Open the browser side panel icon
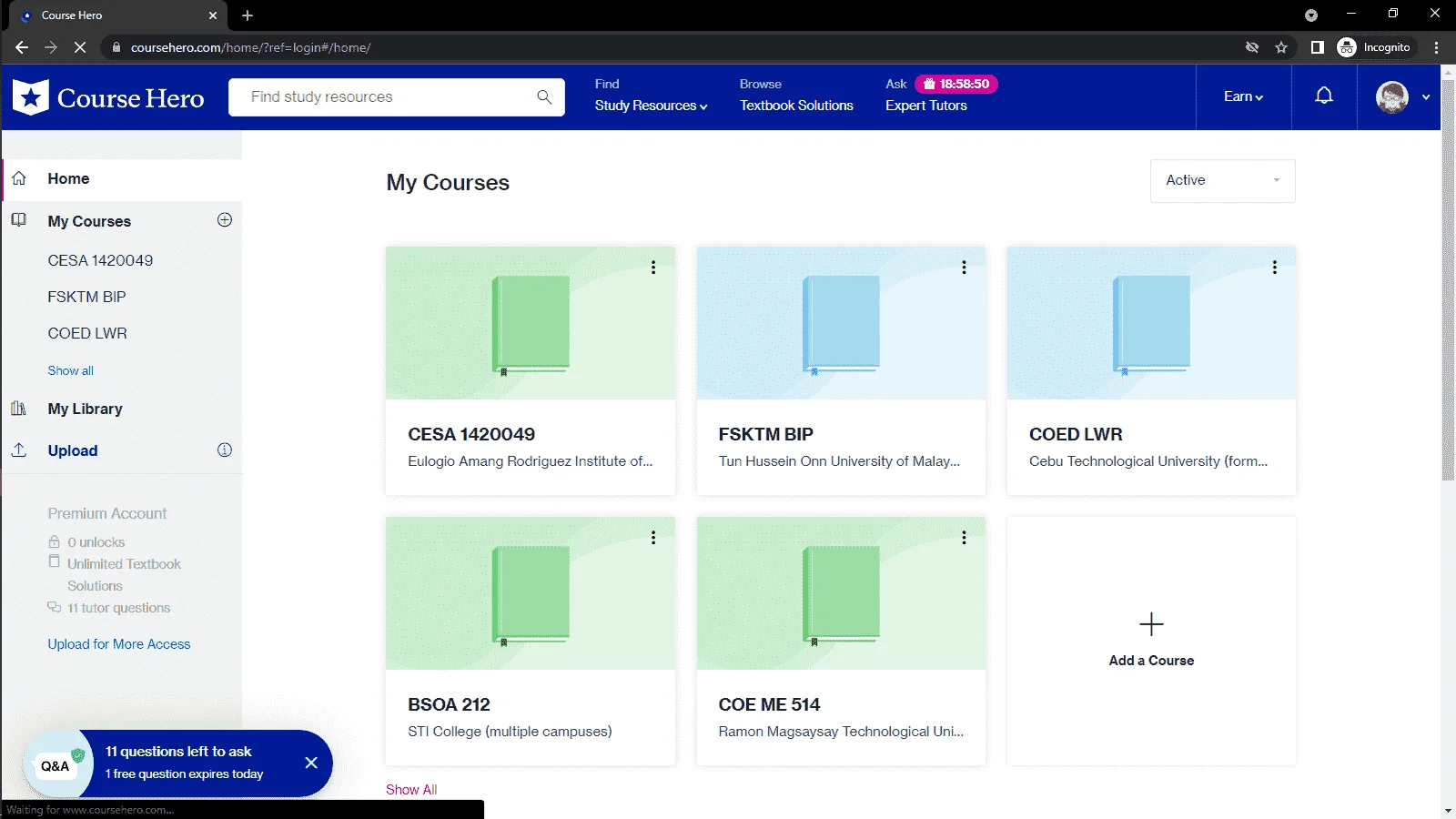This screenshot has width=1456, height=819. (x=1317, y=47)
